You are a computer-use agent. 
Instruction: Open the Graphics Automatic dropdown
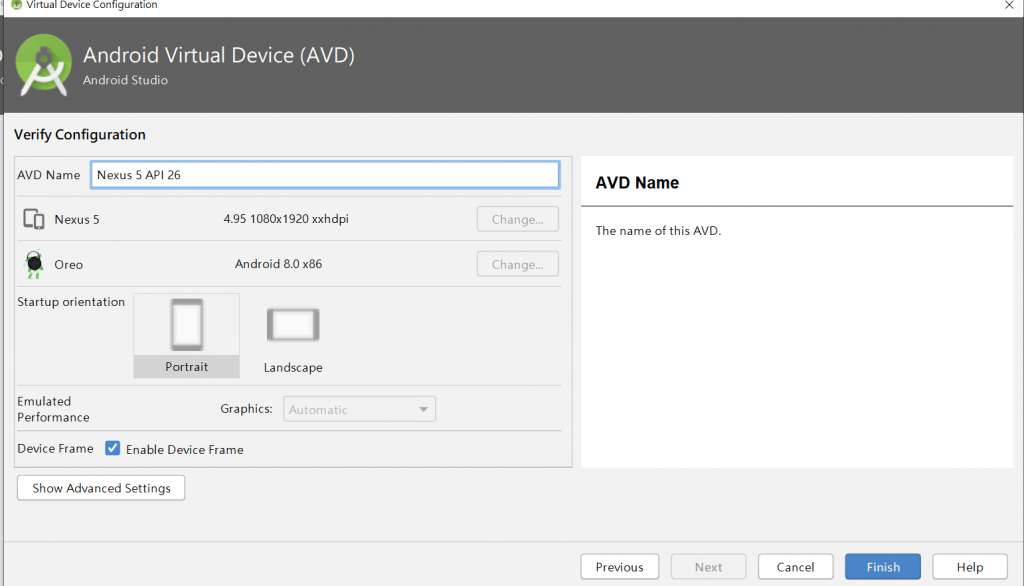click(359, 410)
